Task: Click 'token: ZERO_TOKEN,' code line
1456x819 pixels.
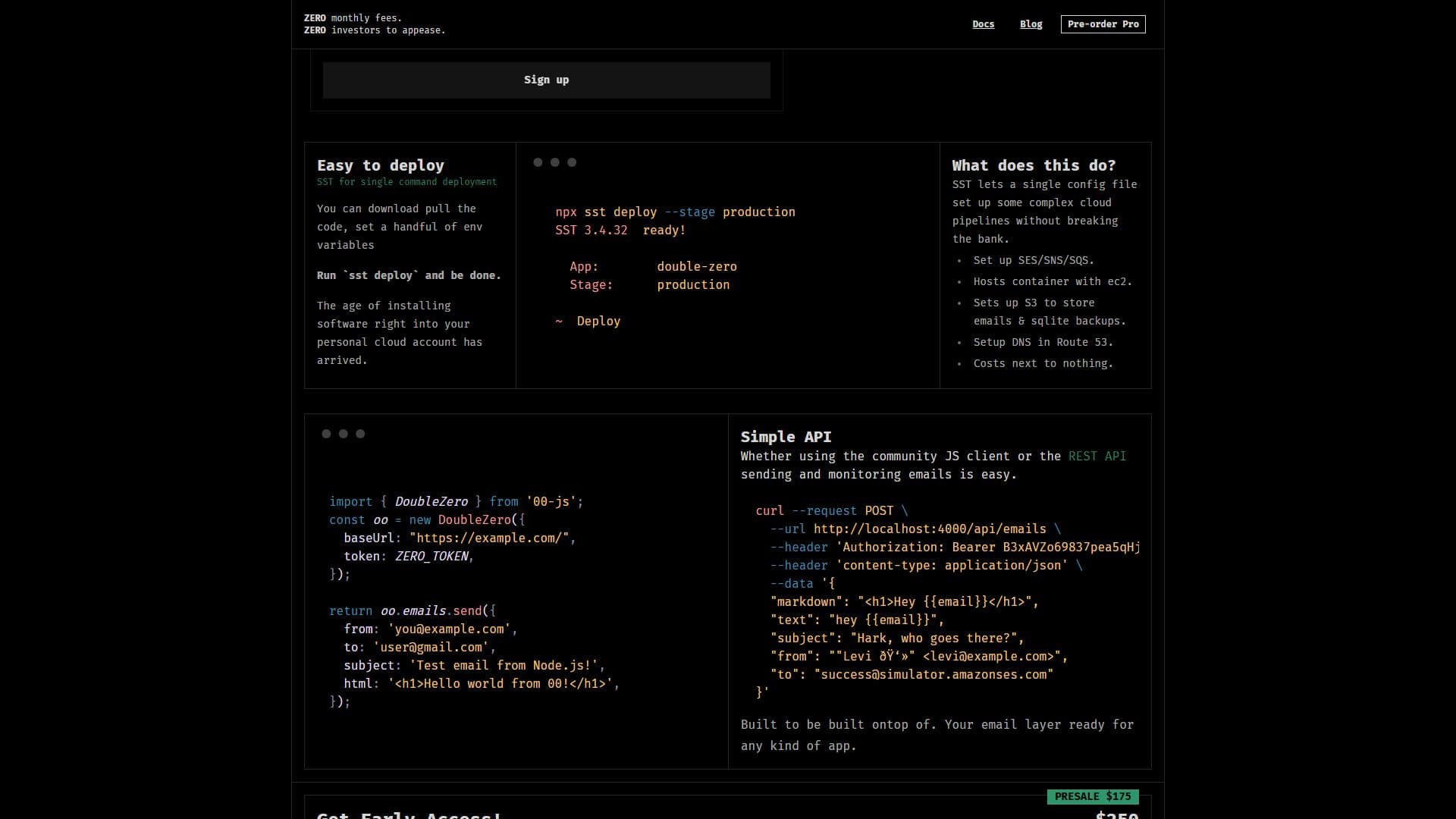Action: tap(409, 557)
